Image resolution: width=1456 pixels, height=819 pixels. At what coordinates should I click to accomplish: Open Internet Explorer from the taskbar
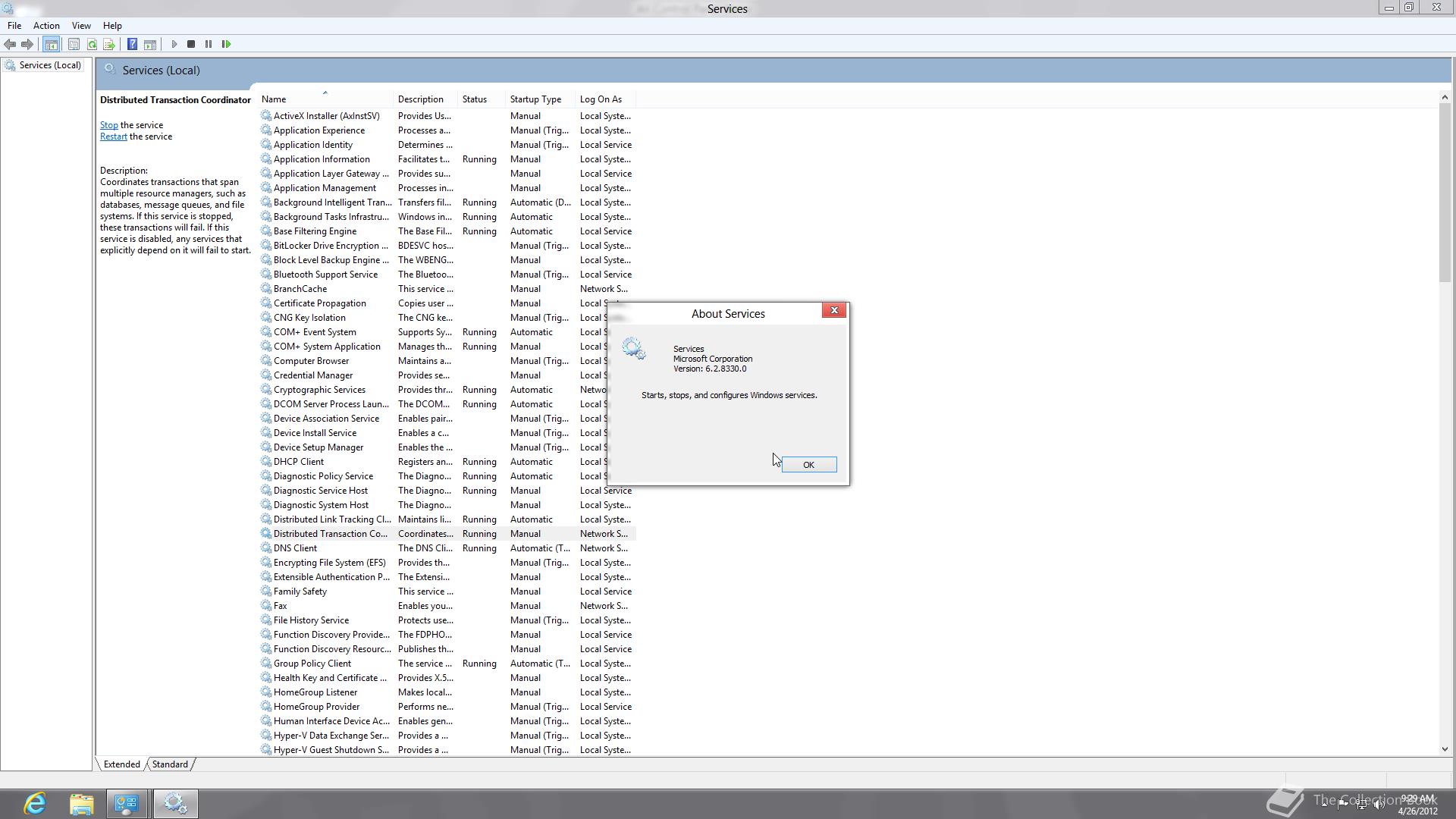[35, 803]
